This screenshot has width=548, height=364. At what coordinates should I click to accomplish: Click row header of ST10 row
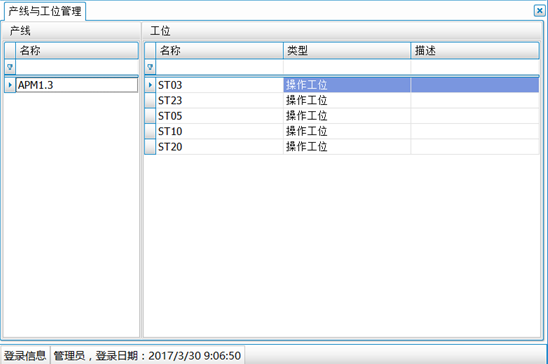(150, 131)
